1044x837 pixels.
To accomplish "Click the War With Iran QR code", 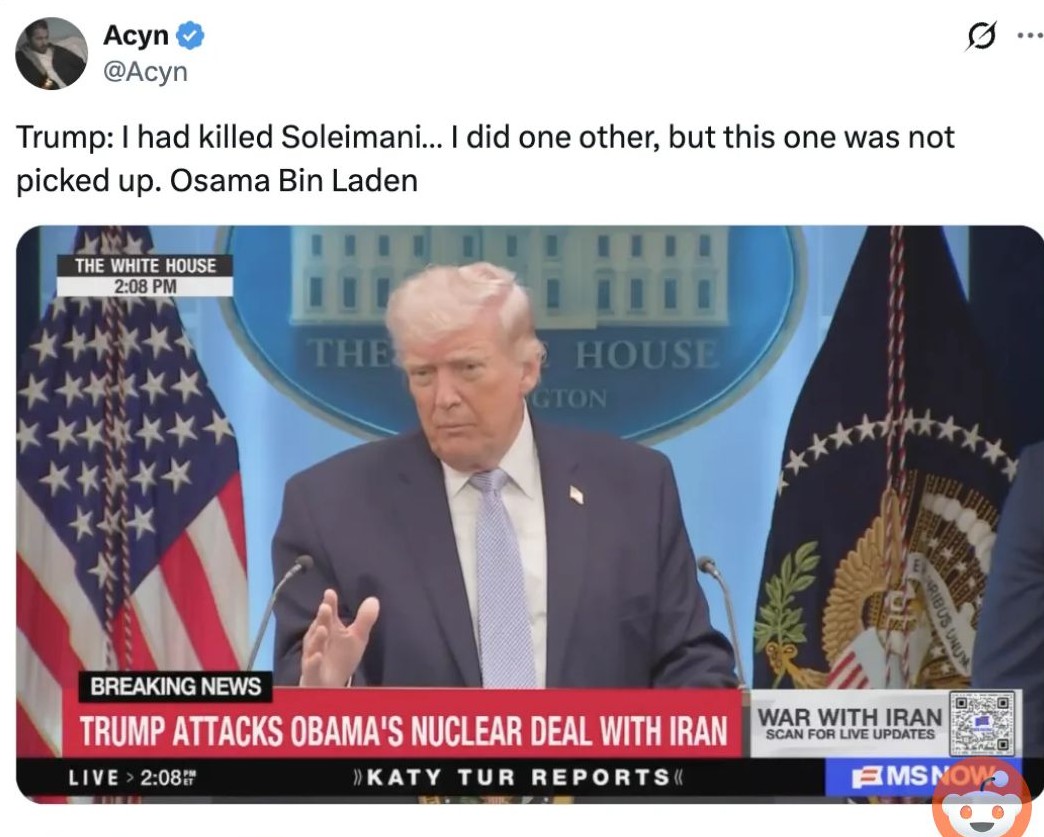I will click(983, 724).
